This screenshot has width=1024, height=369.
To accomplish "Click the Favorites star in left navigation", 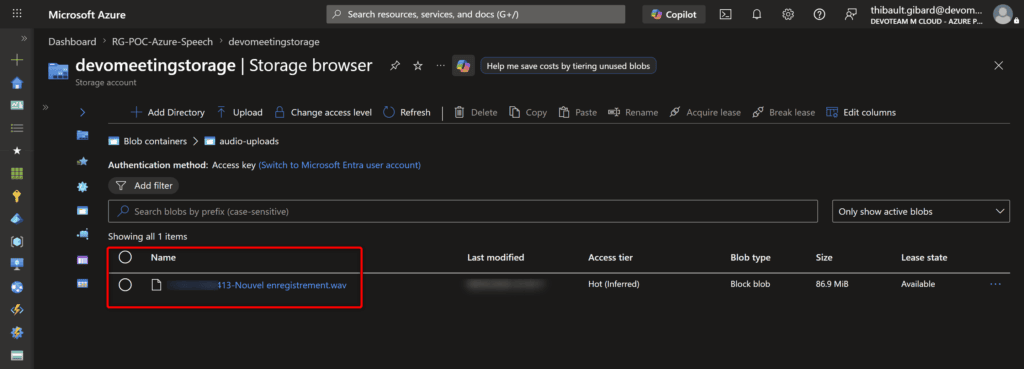I will click(x=18, y=151).
